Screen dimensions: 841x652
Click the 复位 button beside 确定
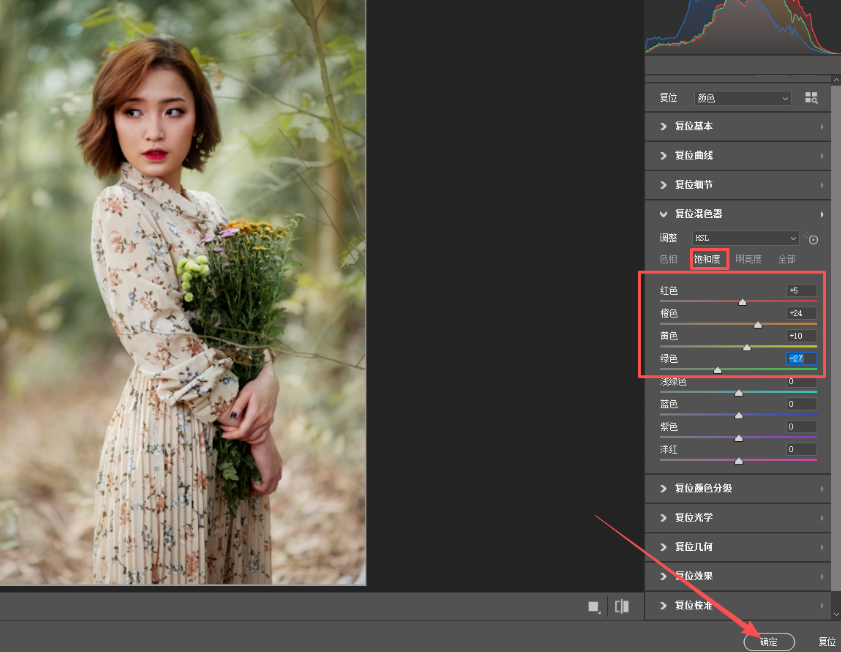827,642
